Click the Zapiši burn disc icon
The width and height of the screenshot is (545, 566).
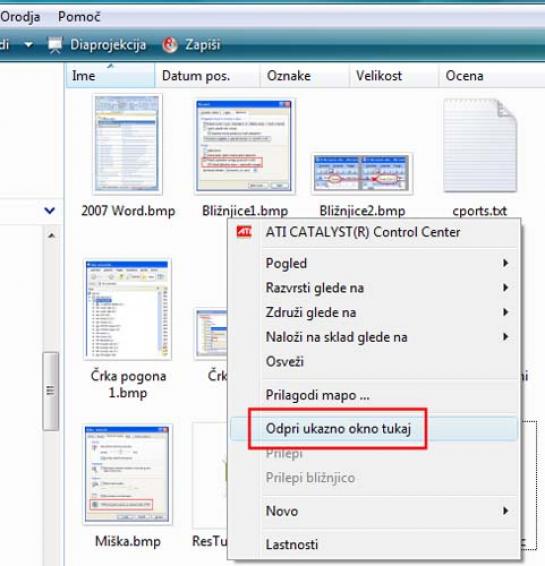point(170,45)
